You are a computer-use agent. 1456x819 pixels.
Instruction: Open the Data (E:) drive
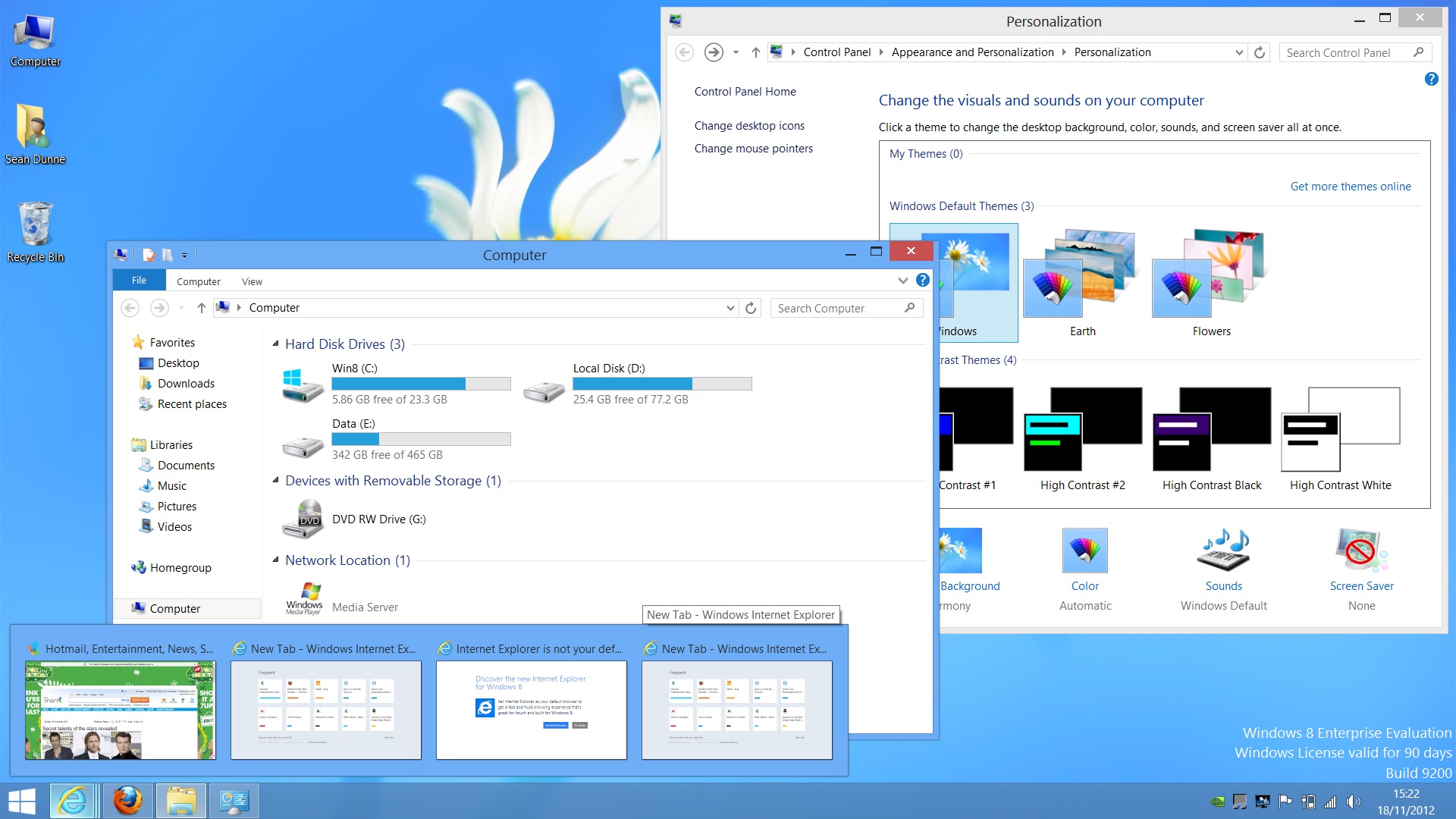(x=396, y=439)
